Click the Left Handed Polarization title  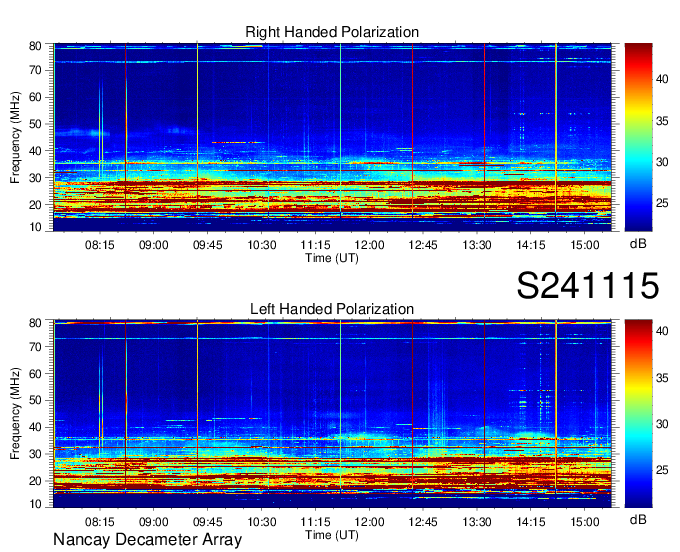[x=332, y=309]
